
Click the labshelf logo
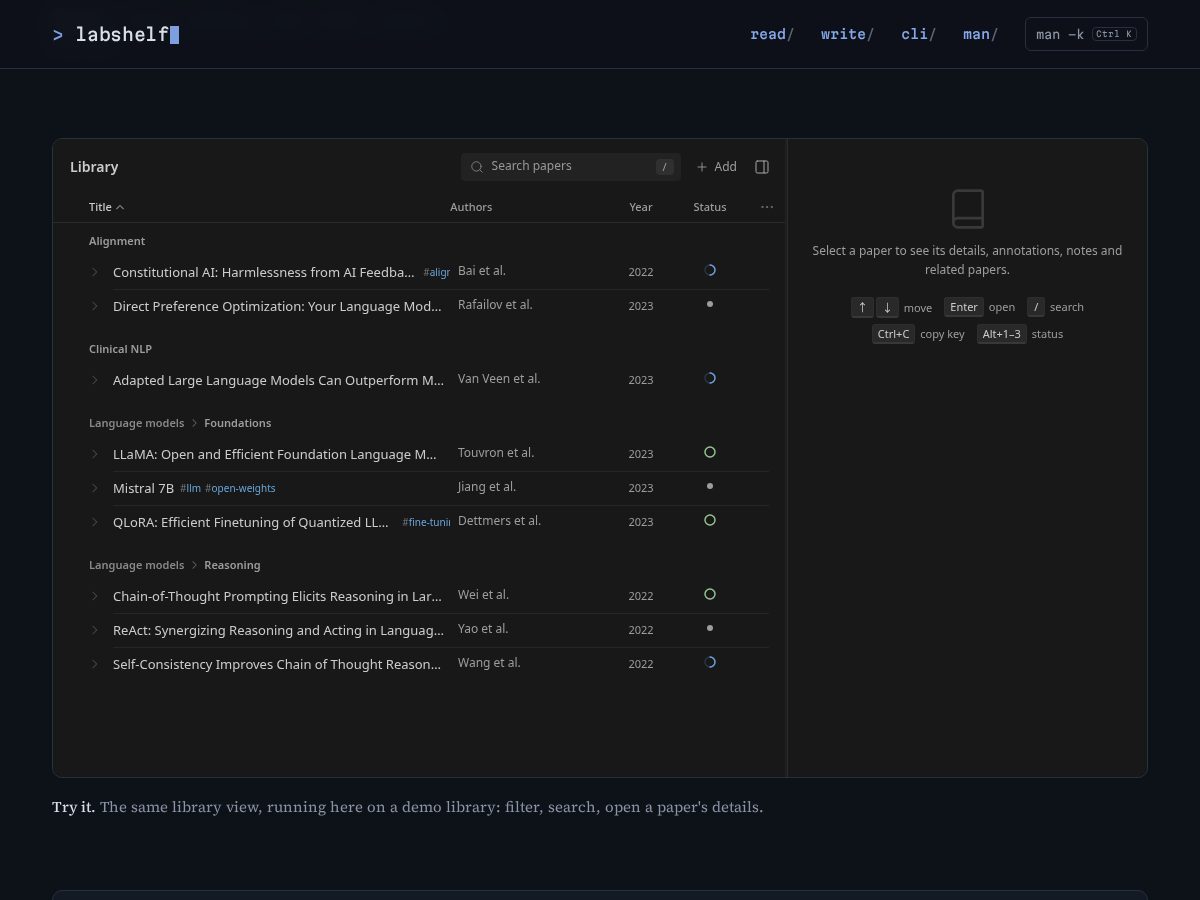tap(116, 35)
